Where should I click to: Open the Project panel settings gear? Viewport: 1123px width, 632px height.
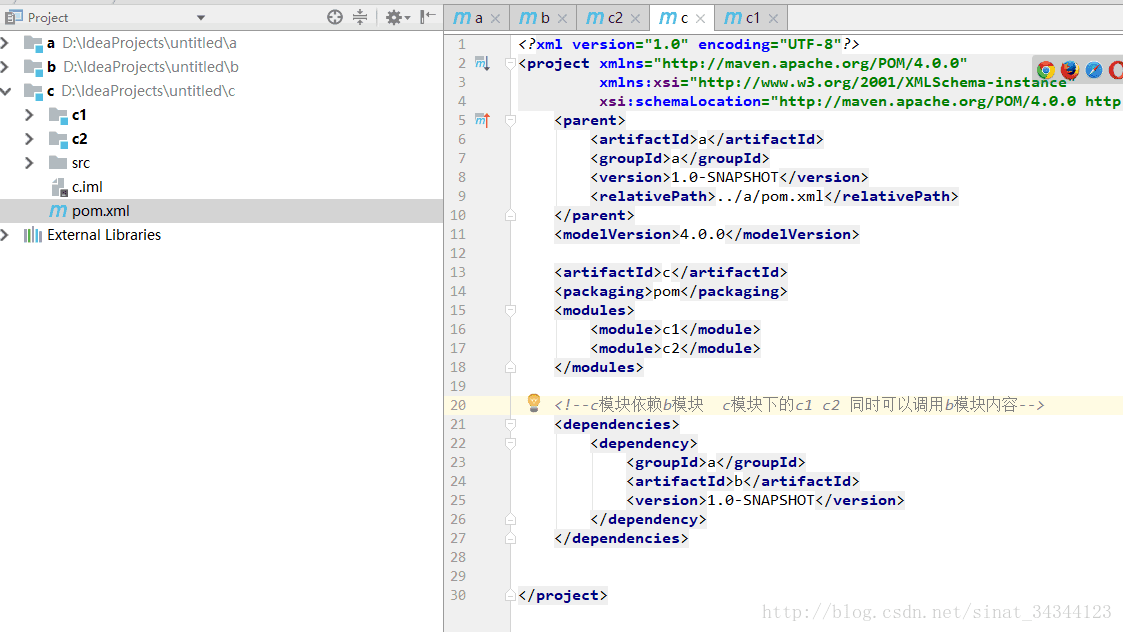pyautogui.click(x=393, y=17)
